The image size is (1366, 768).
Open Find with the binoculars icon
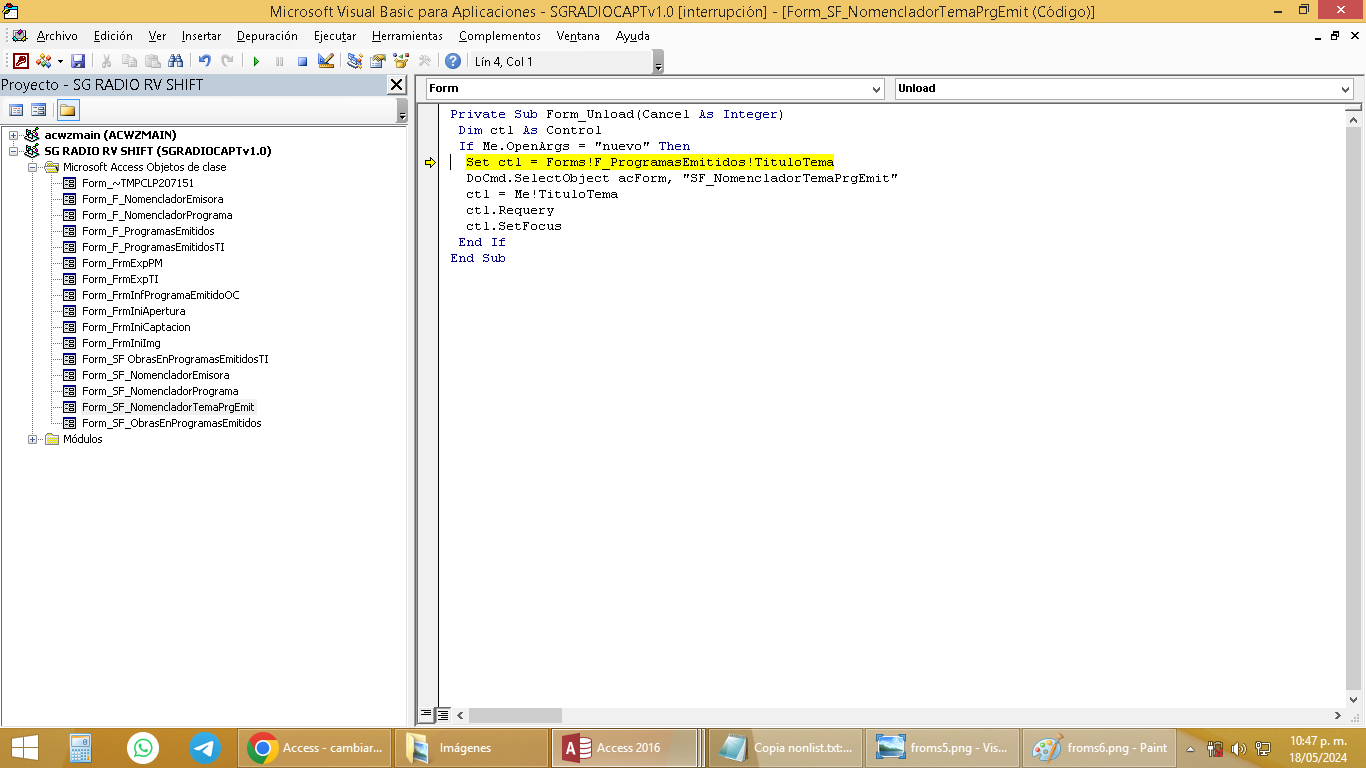[x=176, y=61]
